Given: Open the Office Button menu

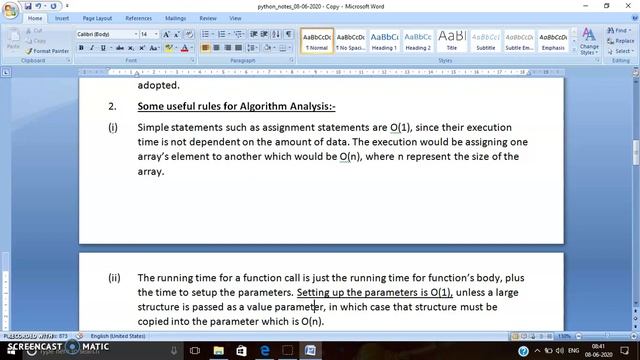Looking at the screenshot, I should (10, 10).
